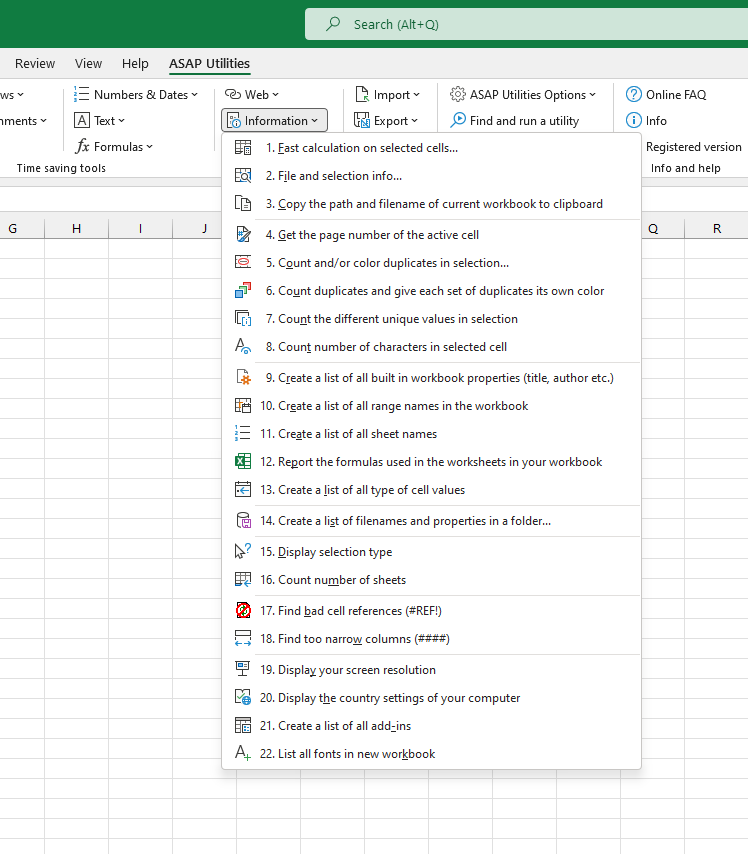This screenshot has height=854, width=748.
Task: Click the list of all range names icon
Action: tap(243, 406)
